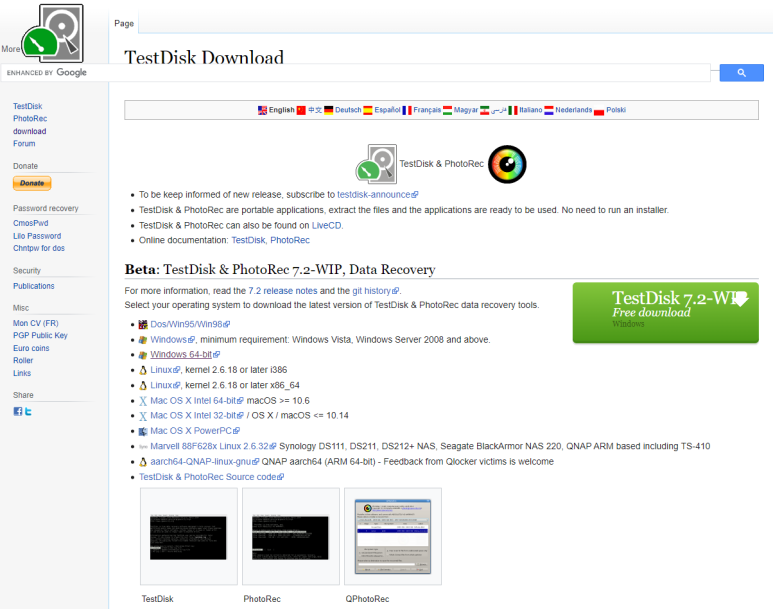This screenshot has height=609, width=773.
Task: Open the 7.2 release notes link
Action: pyautogui.click(x=283, y=291)
